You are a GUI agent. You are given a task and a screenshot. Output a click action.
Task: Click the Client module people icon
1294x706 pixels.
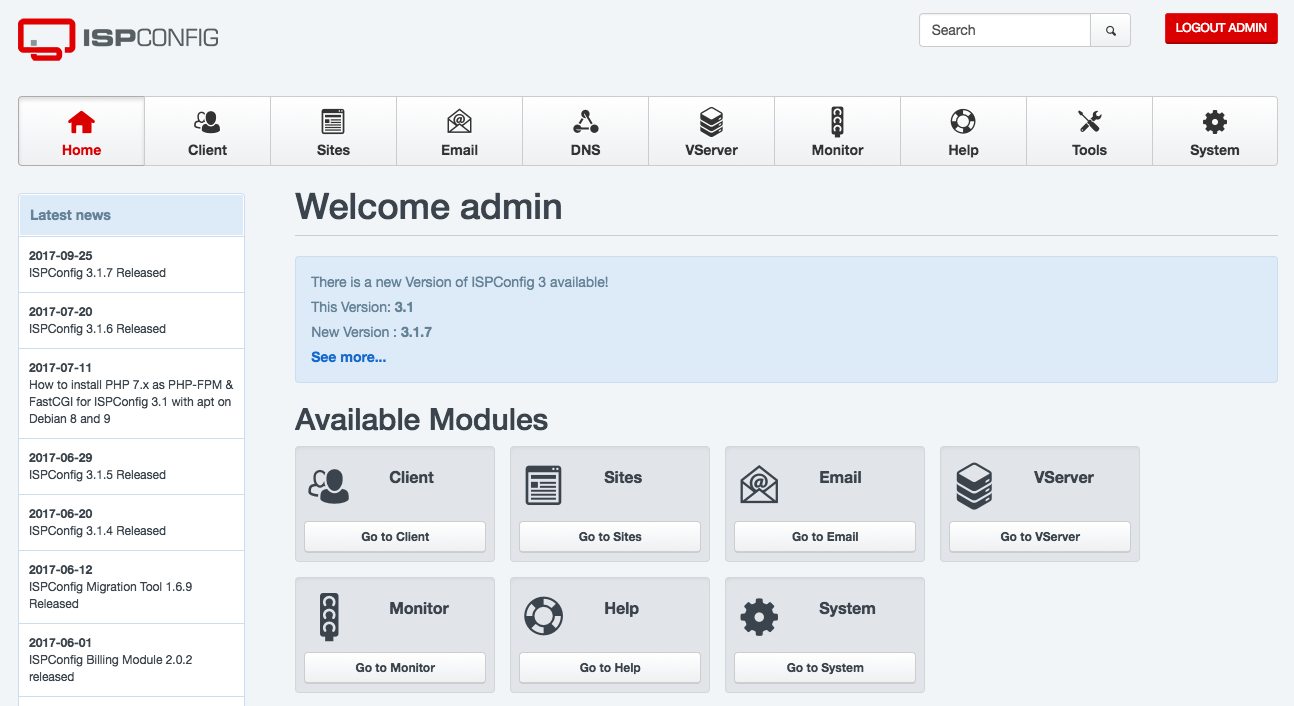[329, 485]
